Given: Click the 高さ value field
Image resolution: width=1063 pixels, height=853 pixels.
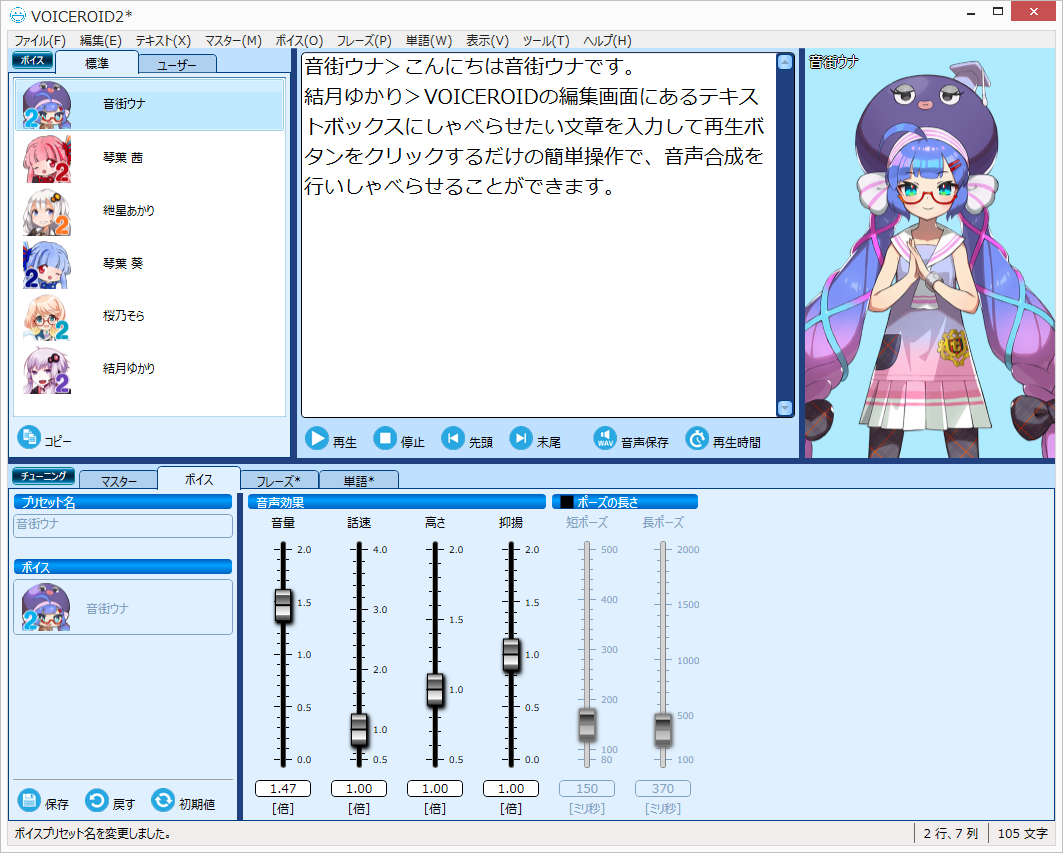Looking at the screenshot, I should click(435, 789).
